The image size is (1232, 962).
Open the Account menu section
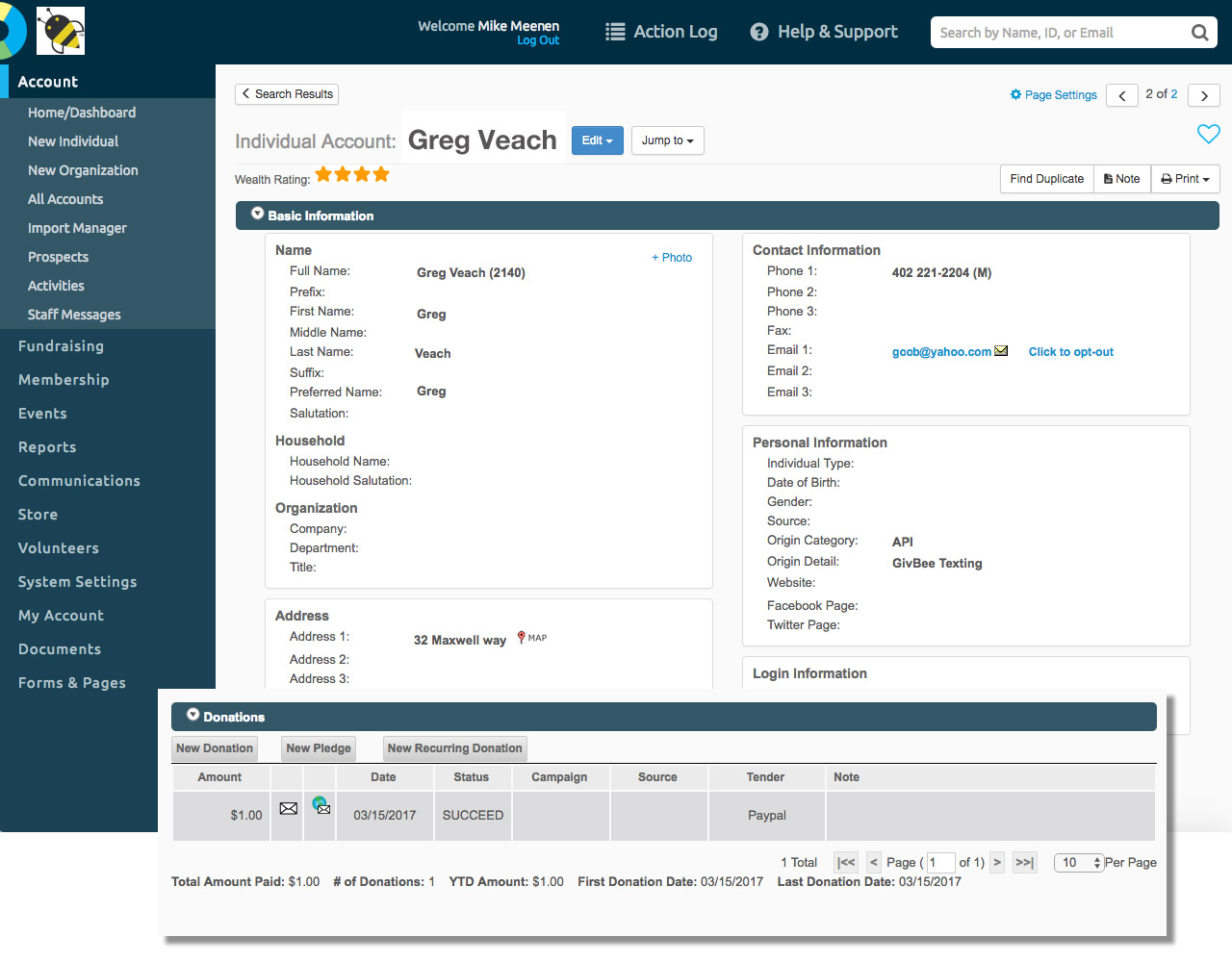(x=108, y=82)
